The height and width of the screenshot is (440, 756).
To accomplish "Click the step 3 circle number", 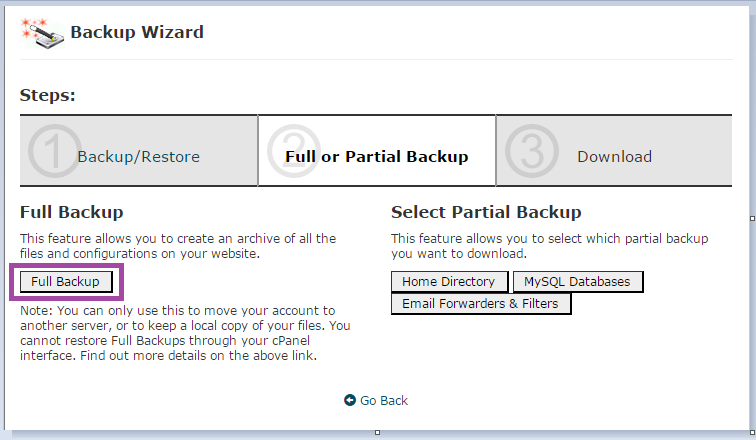I will 532,151.
